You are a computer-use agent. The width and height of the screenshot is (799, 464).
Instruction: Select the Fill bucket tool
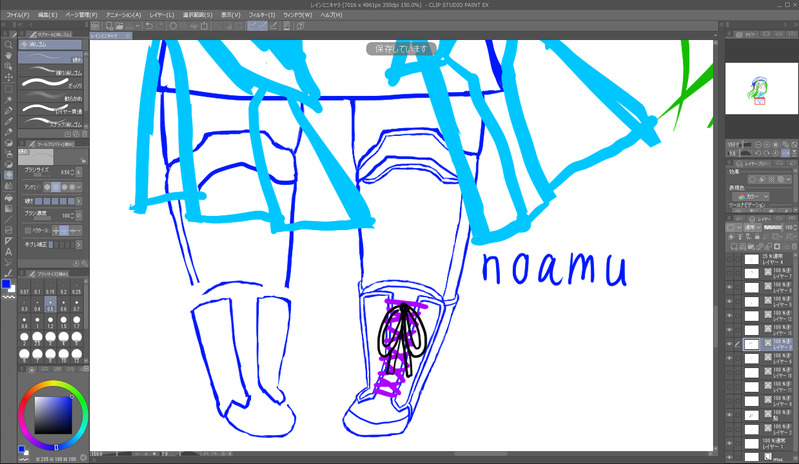point(8,197)
